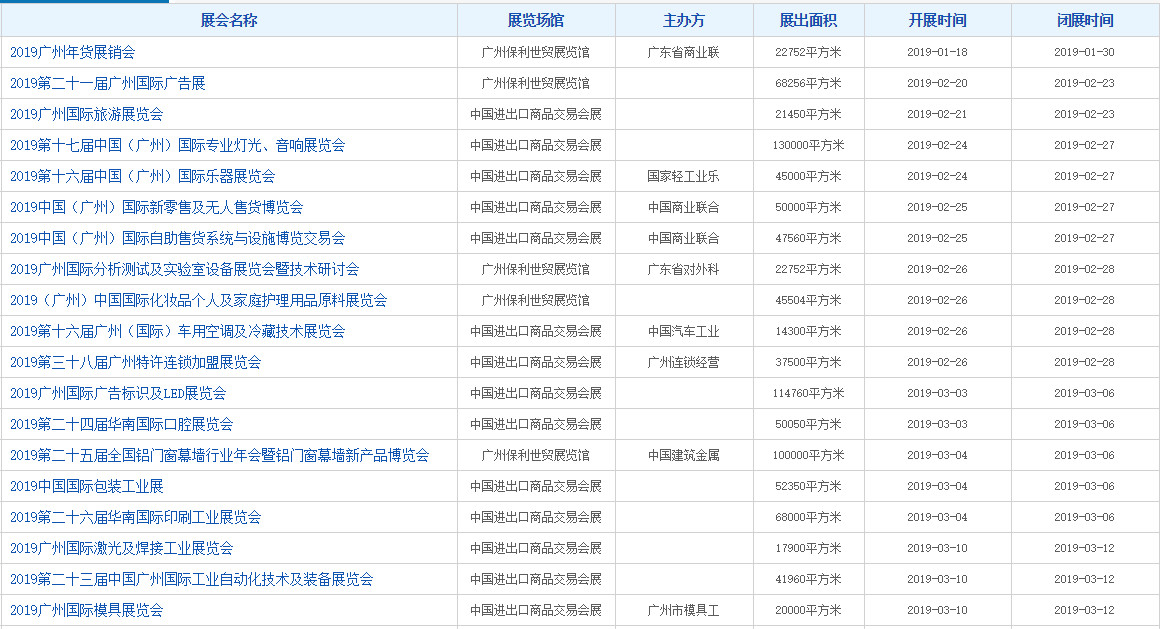Open 2019广州国际广告标识及LED展览会 link
Image resolution: width=1163 pixels, height=629 pixels.
pyautogui.click(x=118, y=393)
